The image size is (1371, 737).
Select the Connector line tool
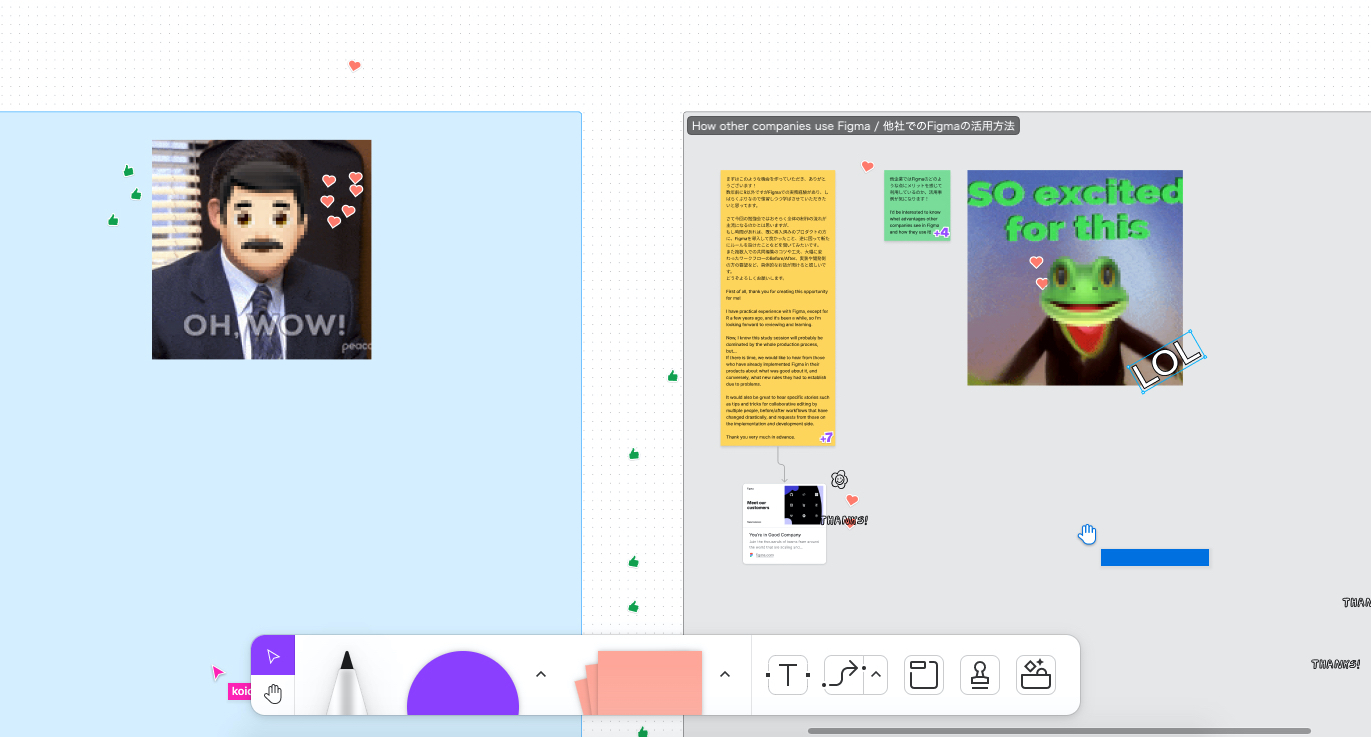tap(844, 675)
